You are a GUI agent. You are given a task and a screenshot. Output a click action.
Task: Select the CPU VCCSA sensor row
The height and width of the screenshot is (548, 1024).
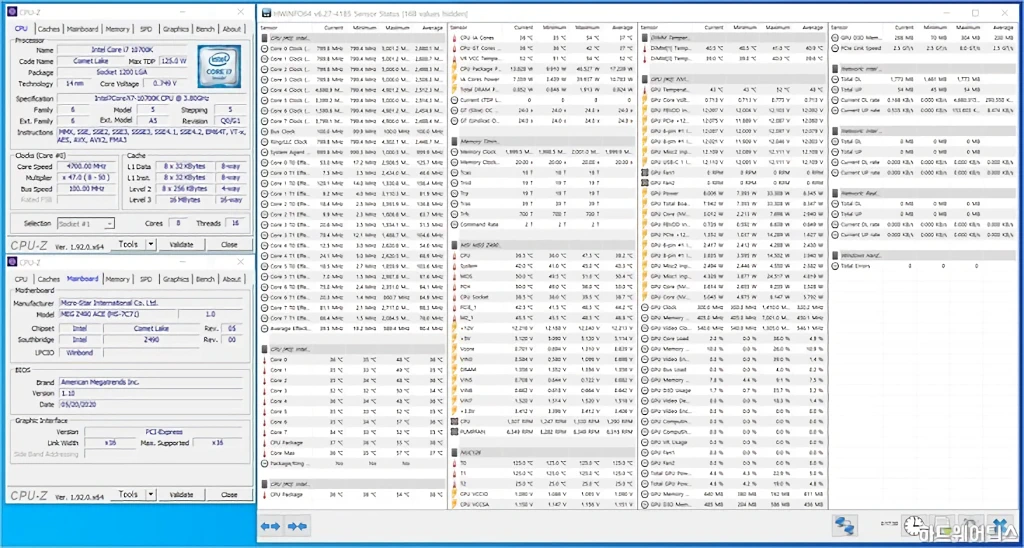[x=543, y=504]
